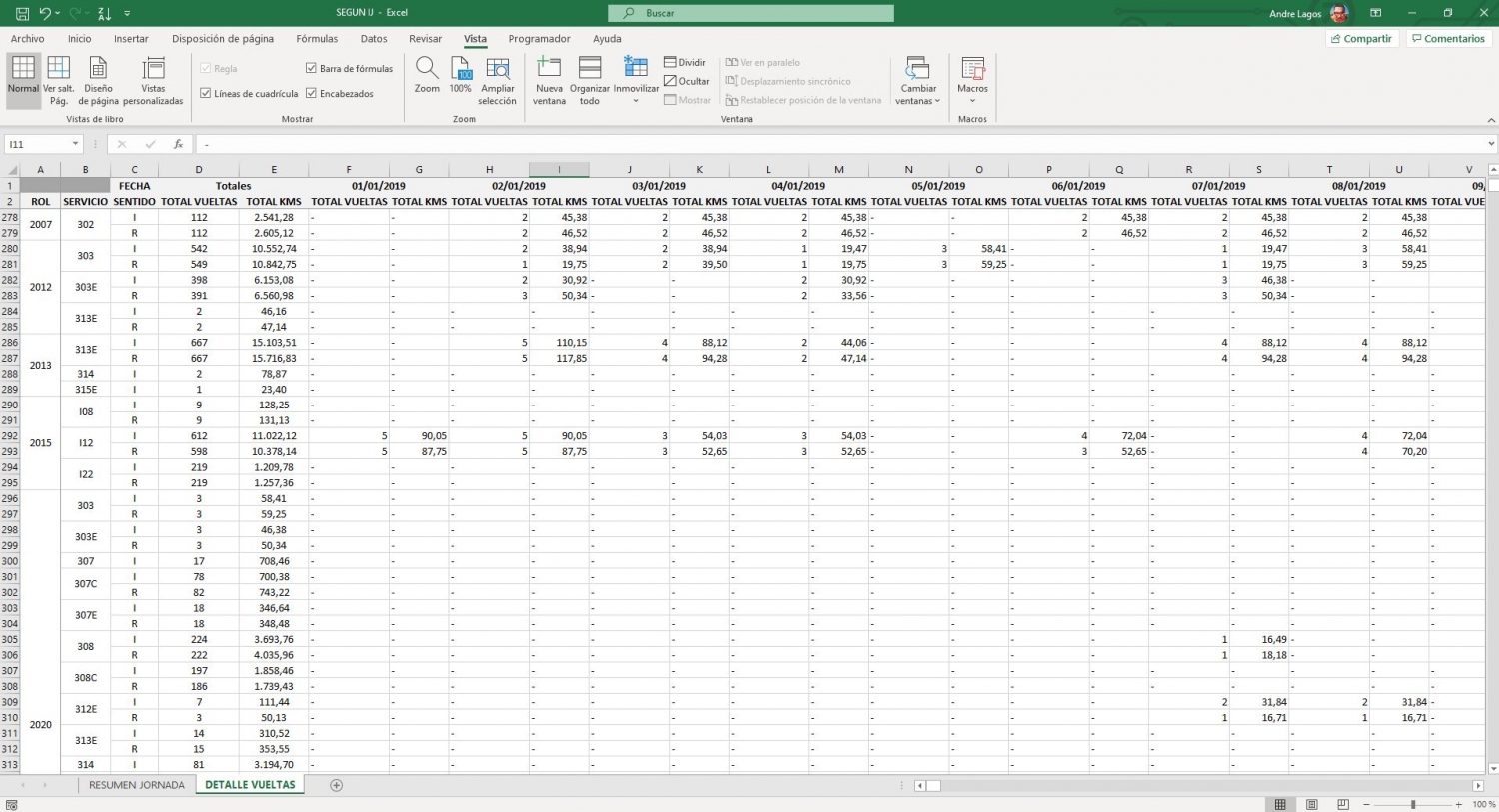Open the Zoom dialog magnifier
1499x812 pixels.
(x=427, y=75)
